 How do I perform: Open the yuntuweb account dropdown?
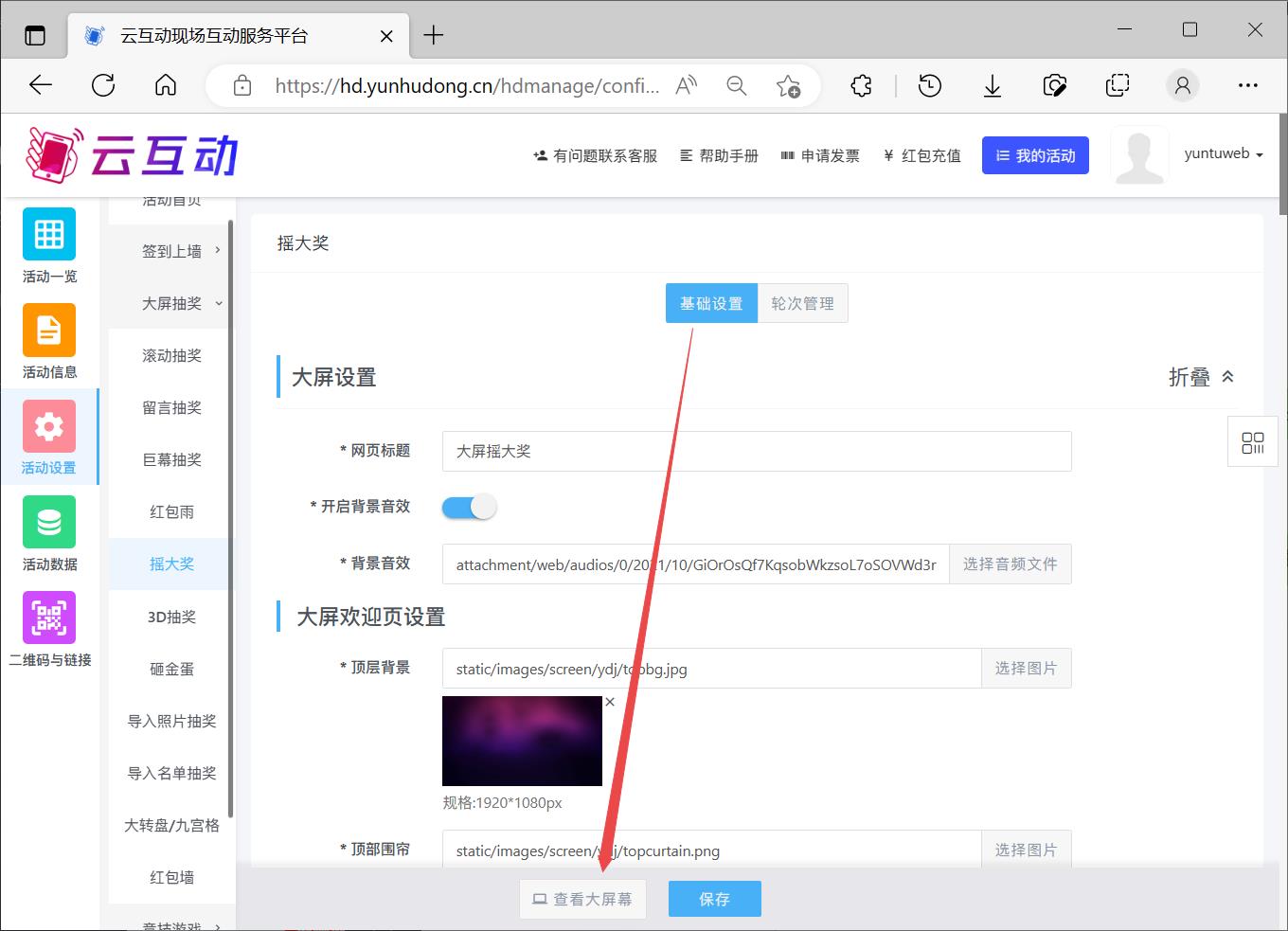click(x=1224, y=153)
